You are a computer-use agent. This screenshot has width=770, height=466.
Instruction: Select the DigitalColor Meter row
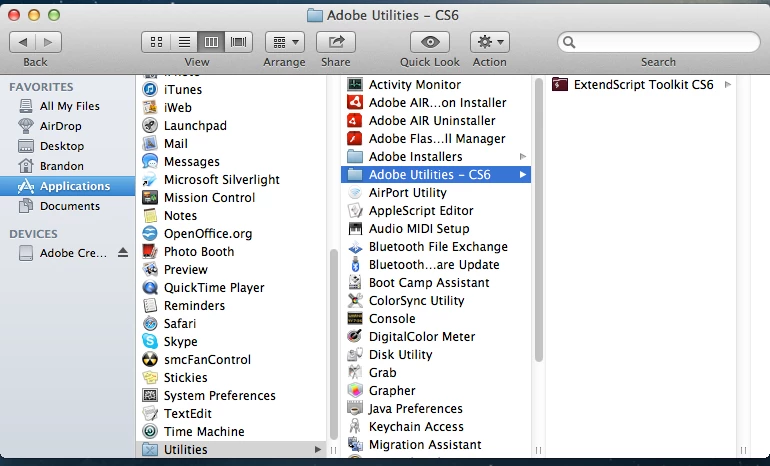[436, 336]
